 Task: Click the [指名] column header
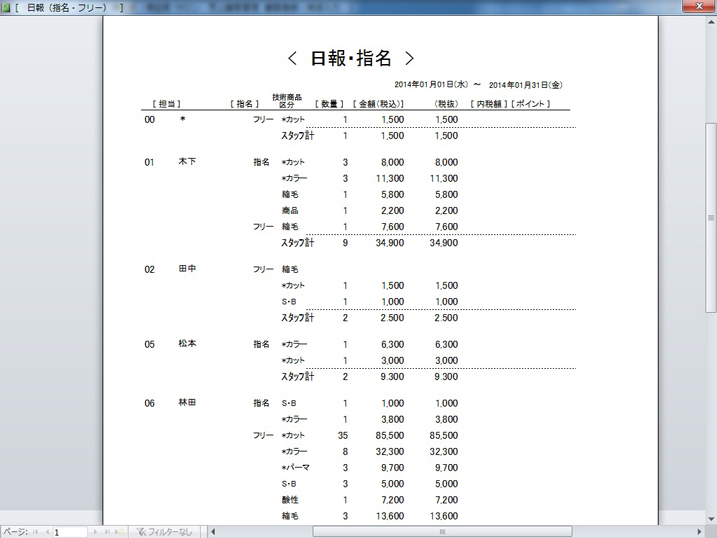pyautogui.click(x=244, y=104)
